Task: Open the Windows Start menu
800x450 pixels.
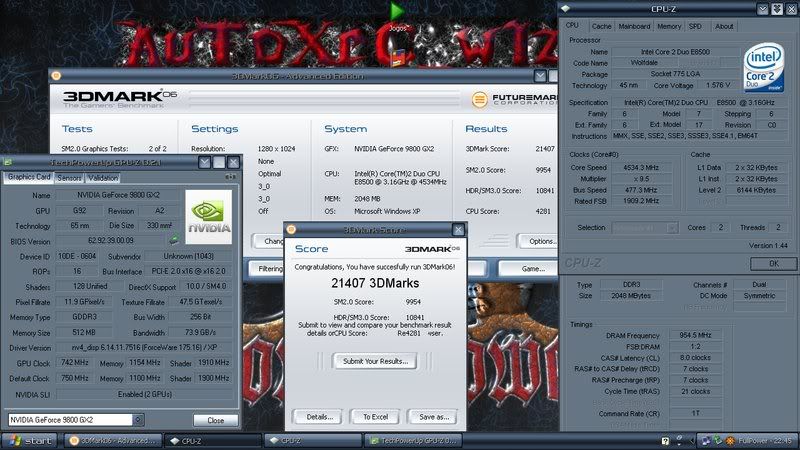Action: (30, 440)
